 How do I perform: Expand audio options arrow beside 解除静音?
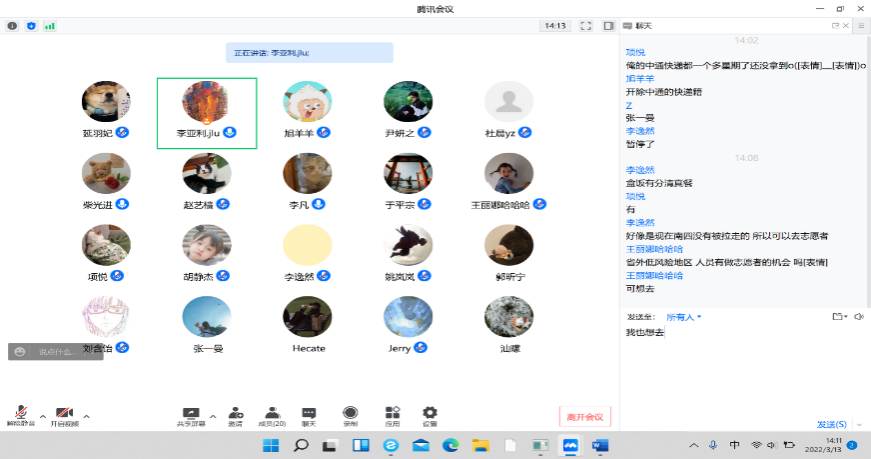(42, 415)
